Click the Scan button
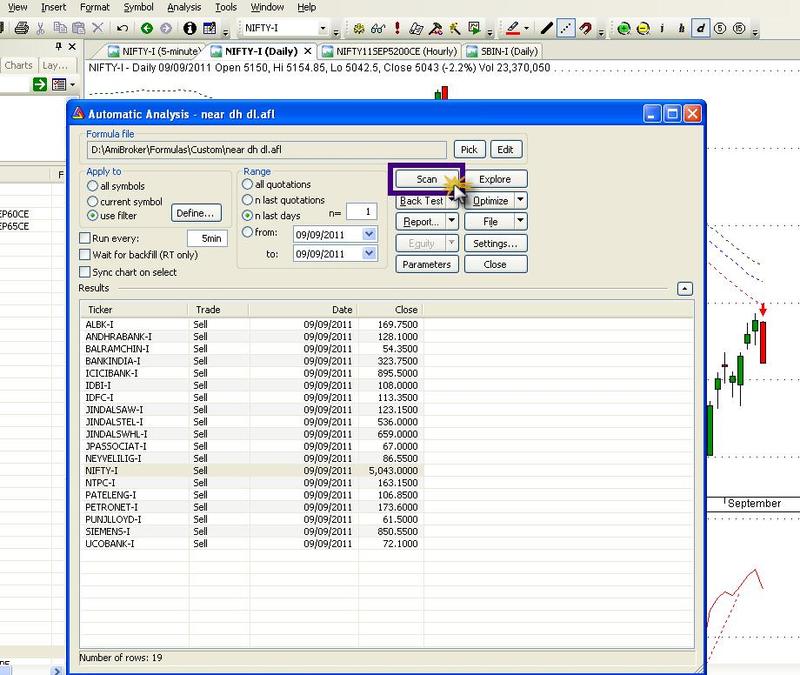Image resolution: width=800 pixels, height=675 pixels. point(427,179)
